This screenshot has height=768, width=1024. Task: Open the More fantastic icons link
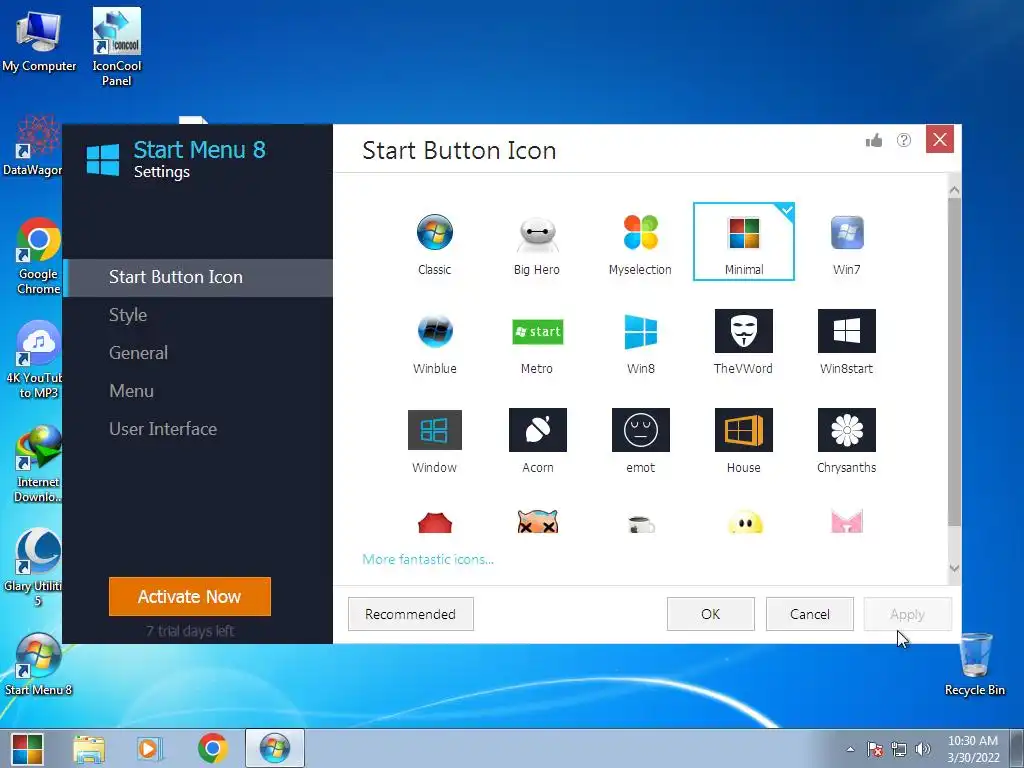point(428,559)
